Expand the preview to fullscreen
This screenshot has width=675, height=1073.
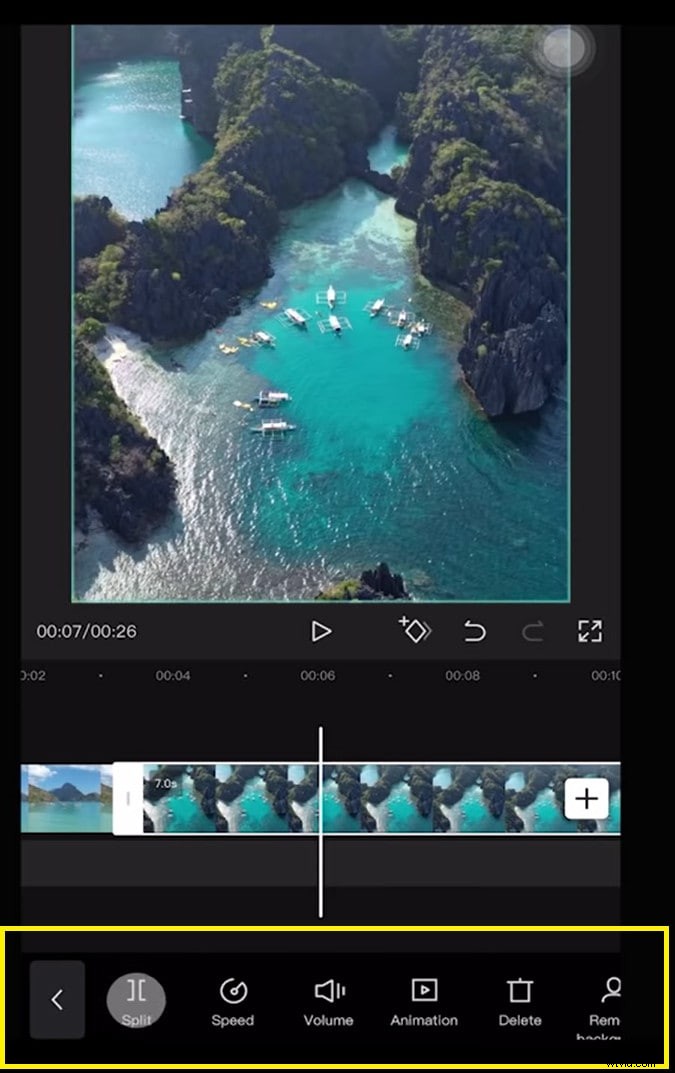(590, 631)
